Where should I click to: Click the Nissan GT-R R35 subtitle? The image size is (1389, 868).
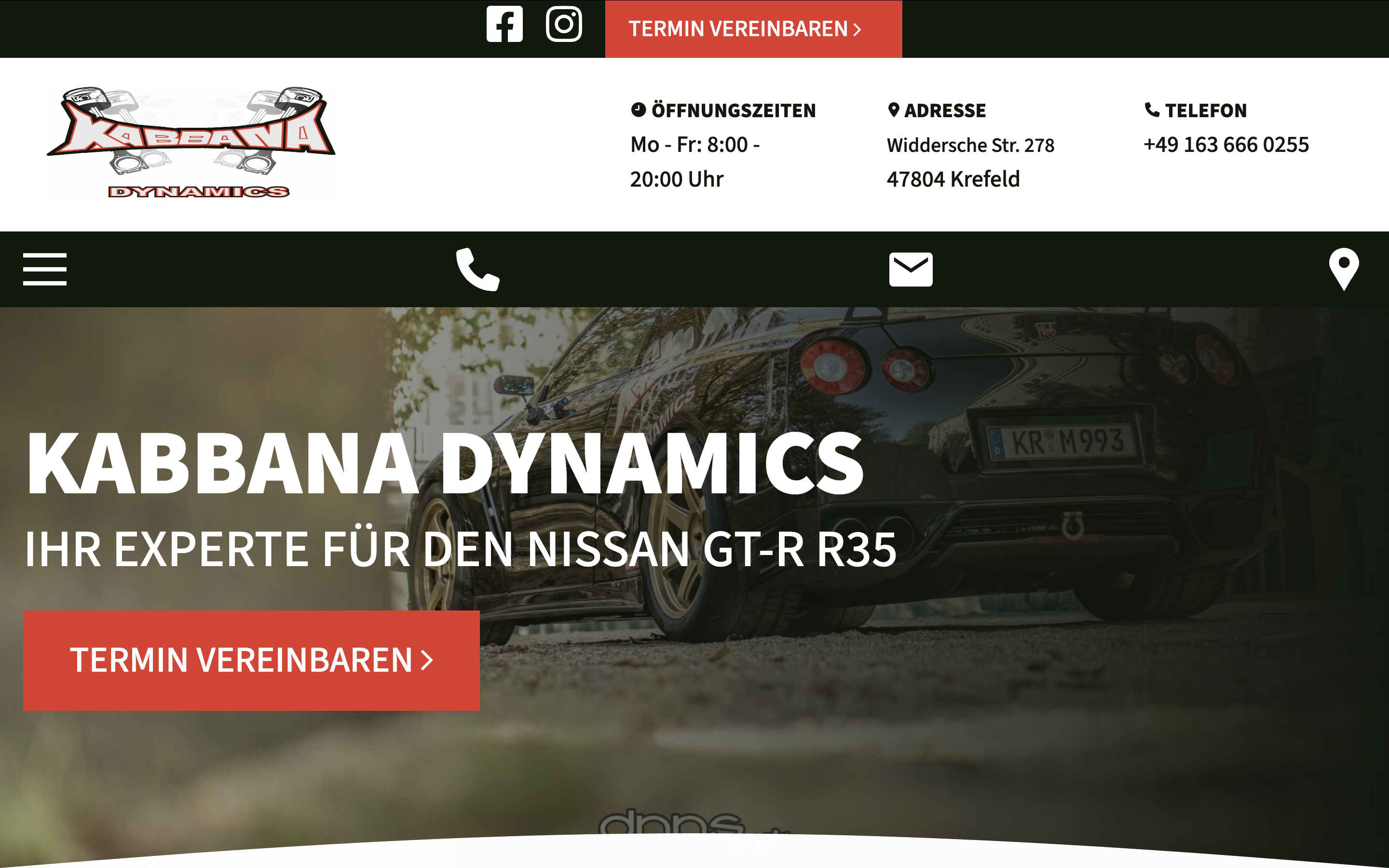[460, 549]
